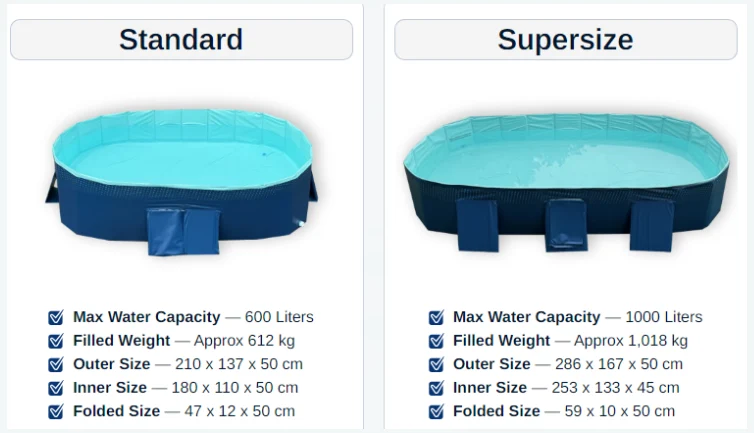Click checkmark icon beside 59 x 10 folded size
754x433 pixels.
[436, 411]
